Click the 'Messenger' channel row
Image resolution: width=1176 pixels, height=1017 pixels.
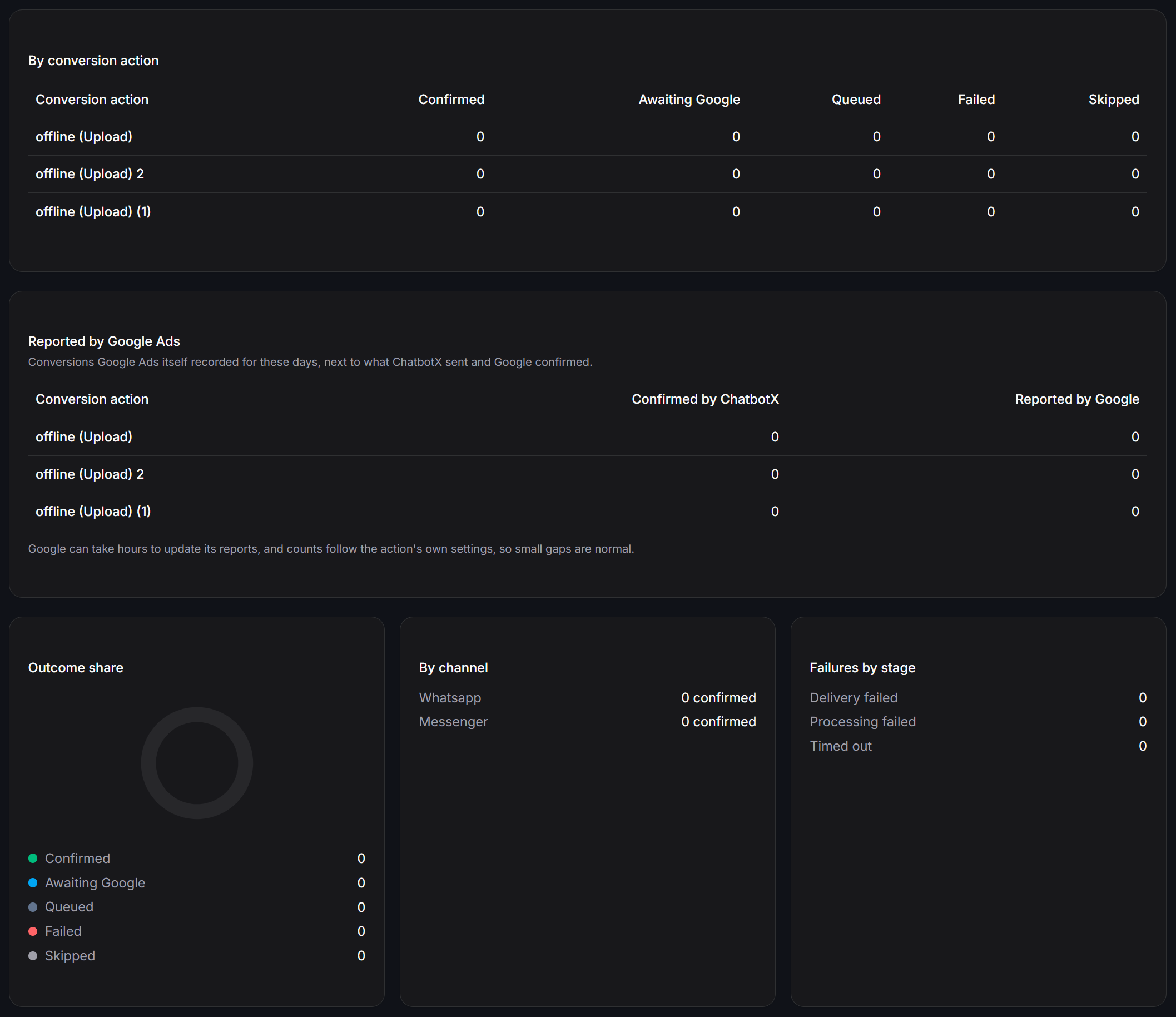(587, 721)
